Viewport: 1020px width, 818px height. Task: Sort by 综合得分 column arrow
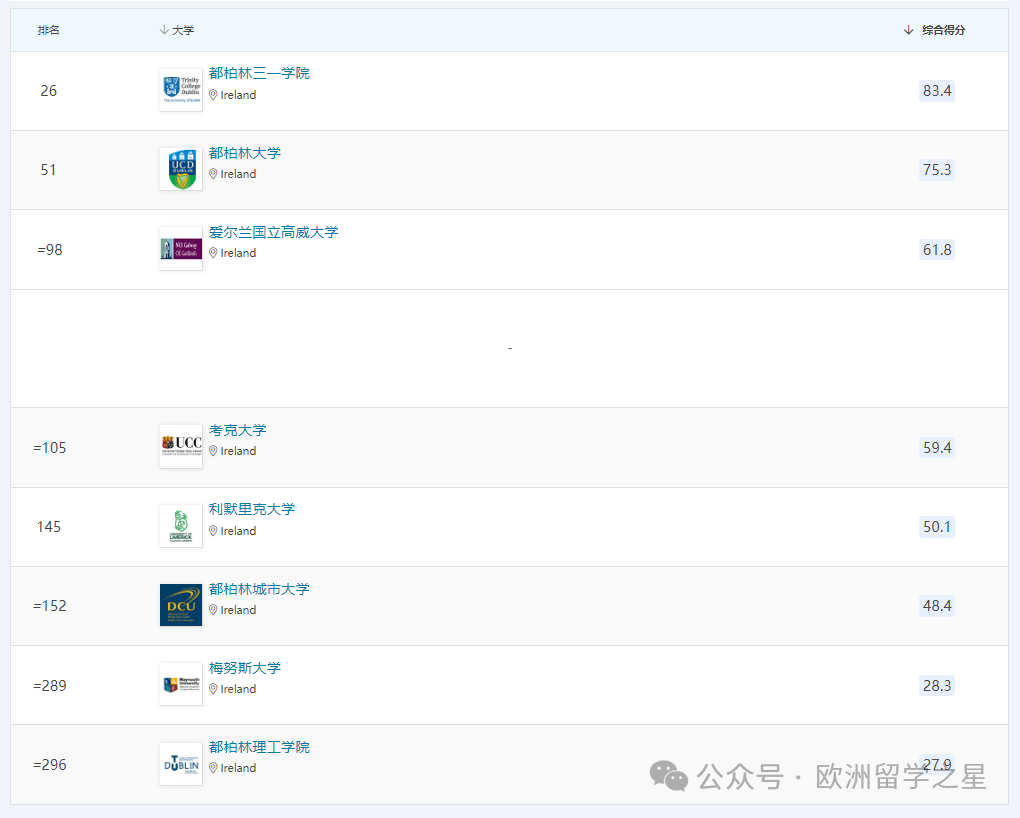(909, 30)
